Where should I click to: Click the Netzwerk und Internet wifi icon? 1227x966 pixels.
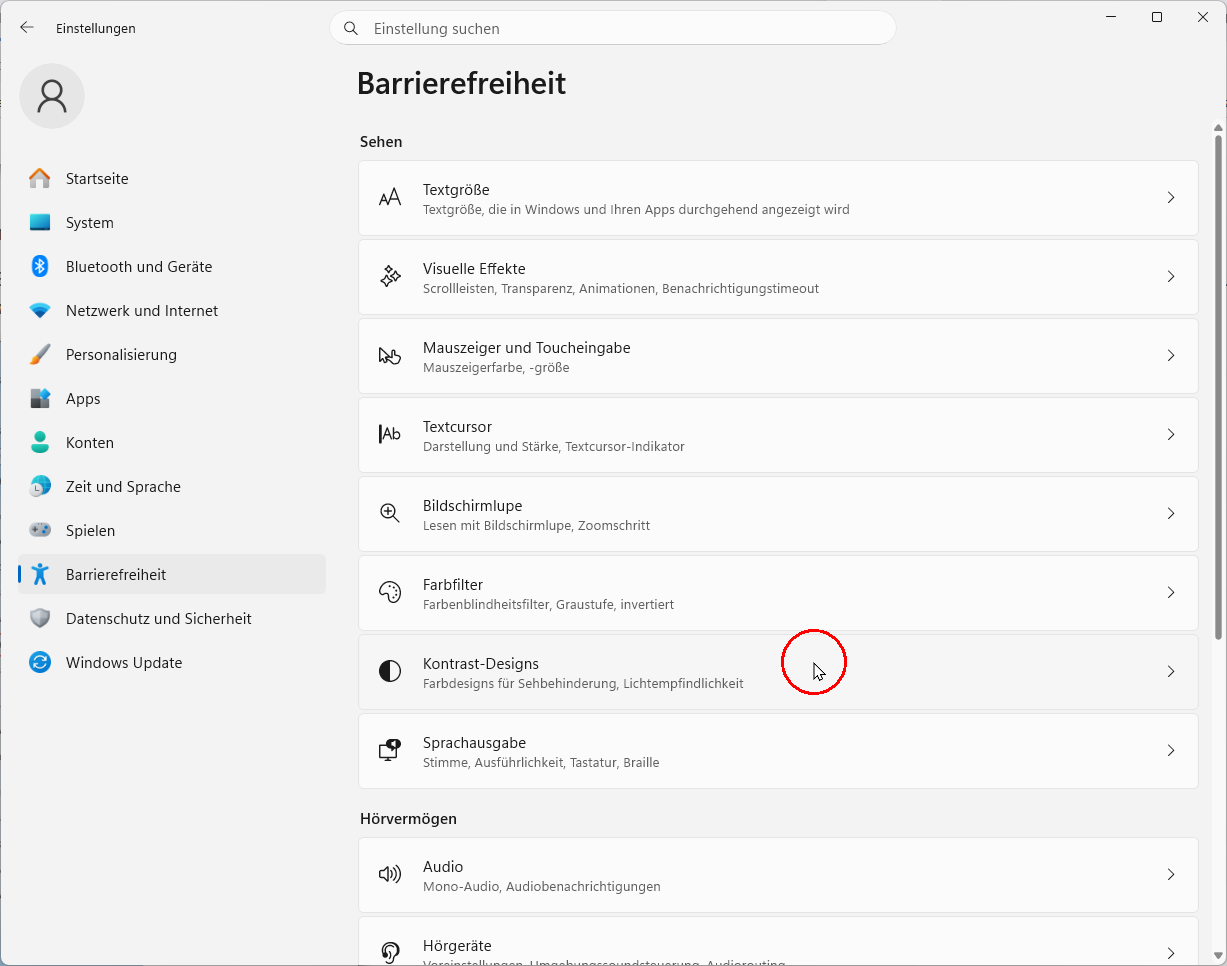(40, 311)
